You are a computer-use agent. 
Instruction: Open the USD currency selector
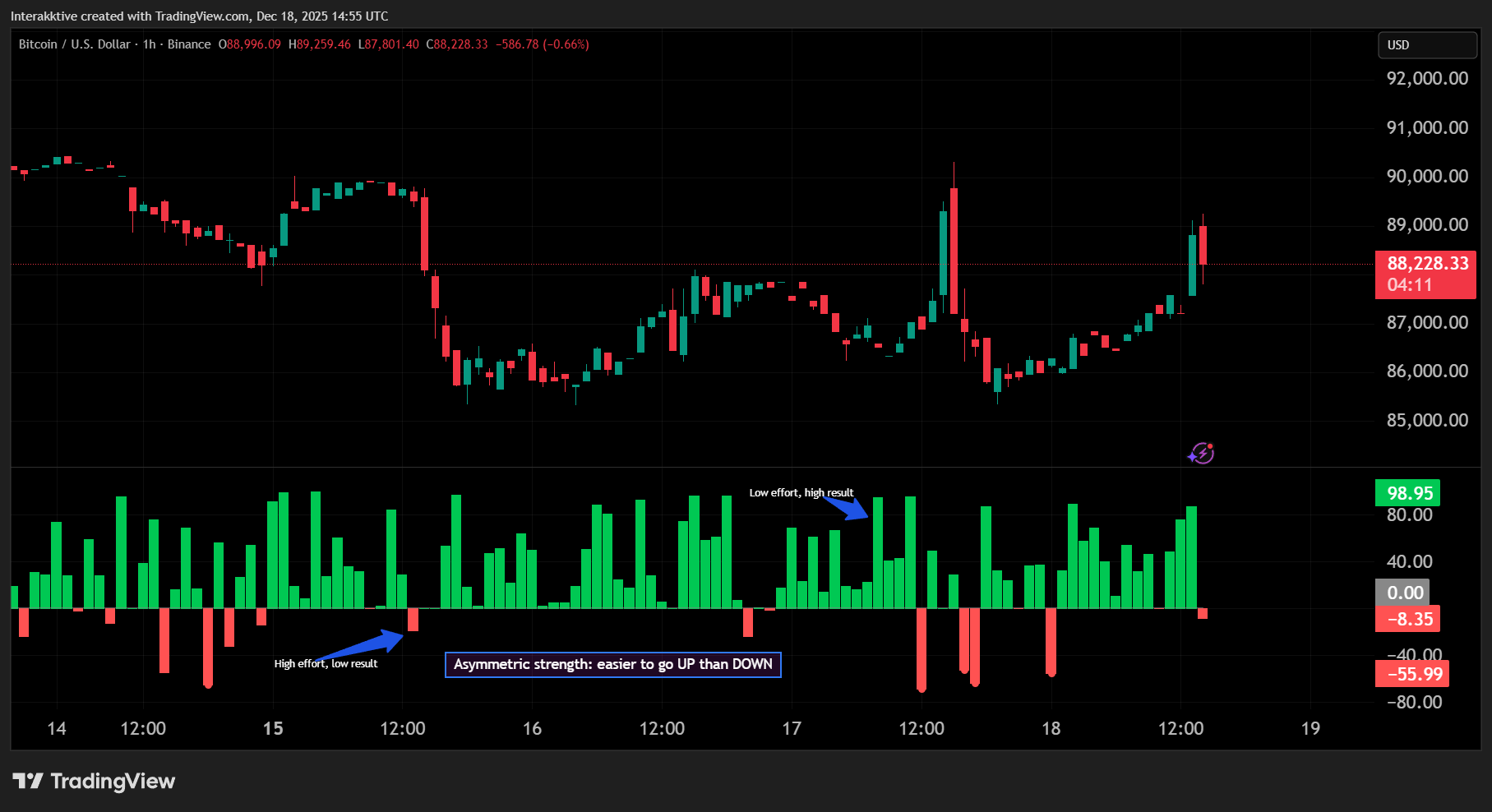point(1427,45)
